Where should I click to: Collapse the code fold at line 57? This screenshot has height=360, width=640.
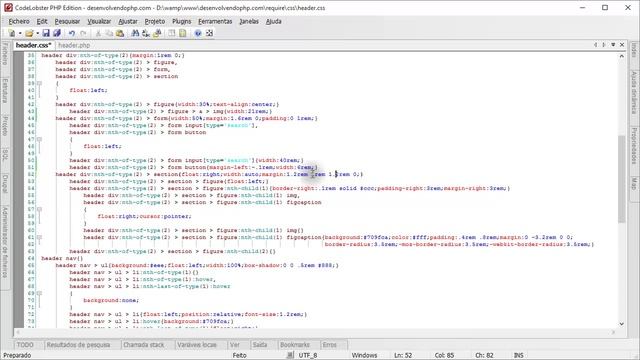39,209
